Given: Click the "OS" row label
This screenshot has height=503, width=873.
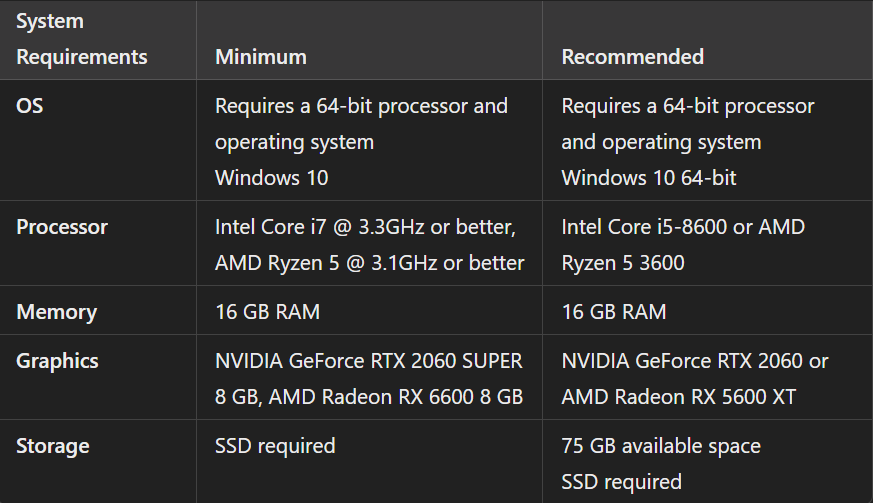Looking at the screenshot, I should tap(30, 106).
